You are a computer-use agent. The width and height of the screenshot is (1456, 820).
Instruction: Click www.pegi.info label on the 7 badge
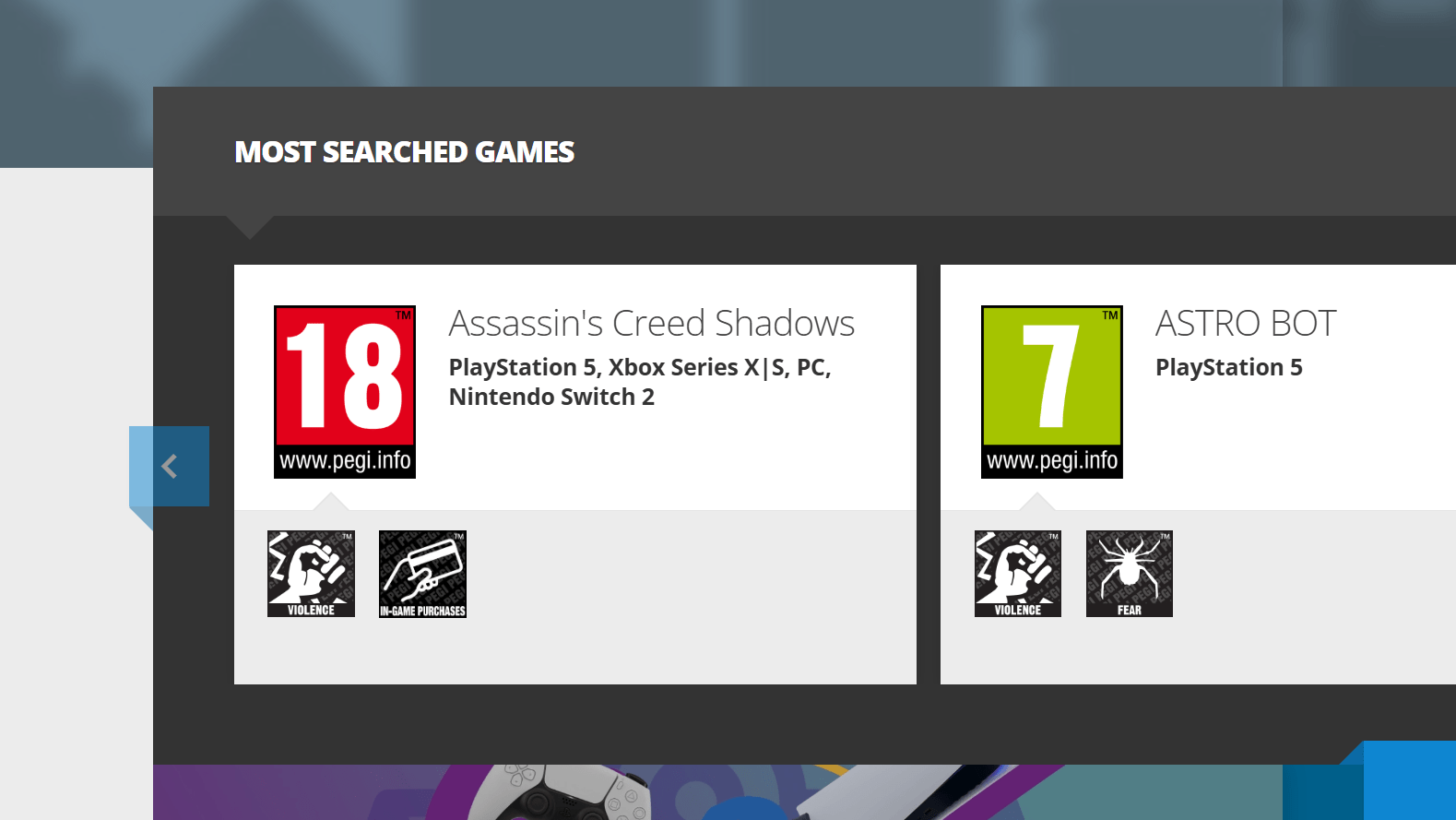(1051, 460)
